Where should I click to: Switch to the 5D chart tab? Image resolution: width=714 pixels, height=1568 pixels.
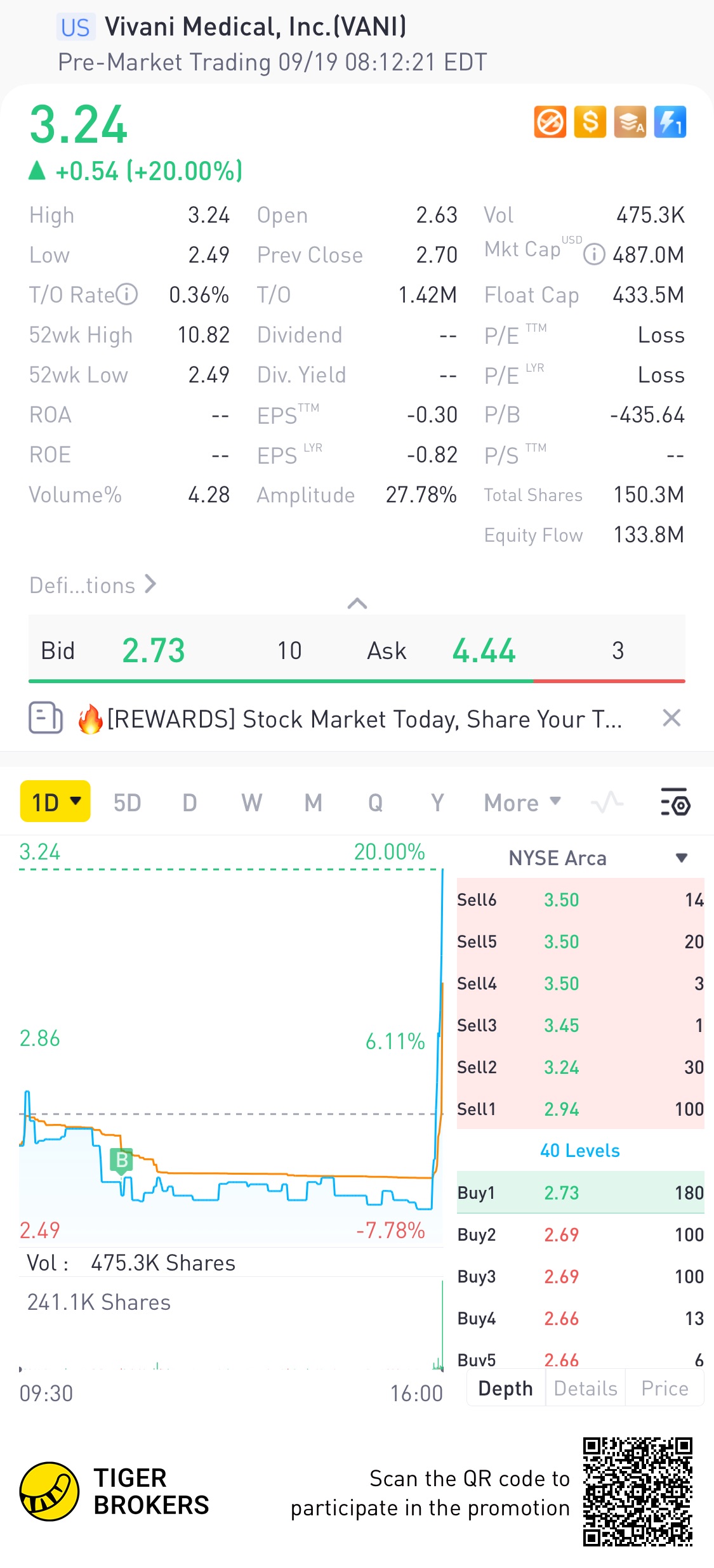[127, 802]
